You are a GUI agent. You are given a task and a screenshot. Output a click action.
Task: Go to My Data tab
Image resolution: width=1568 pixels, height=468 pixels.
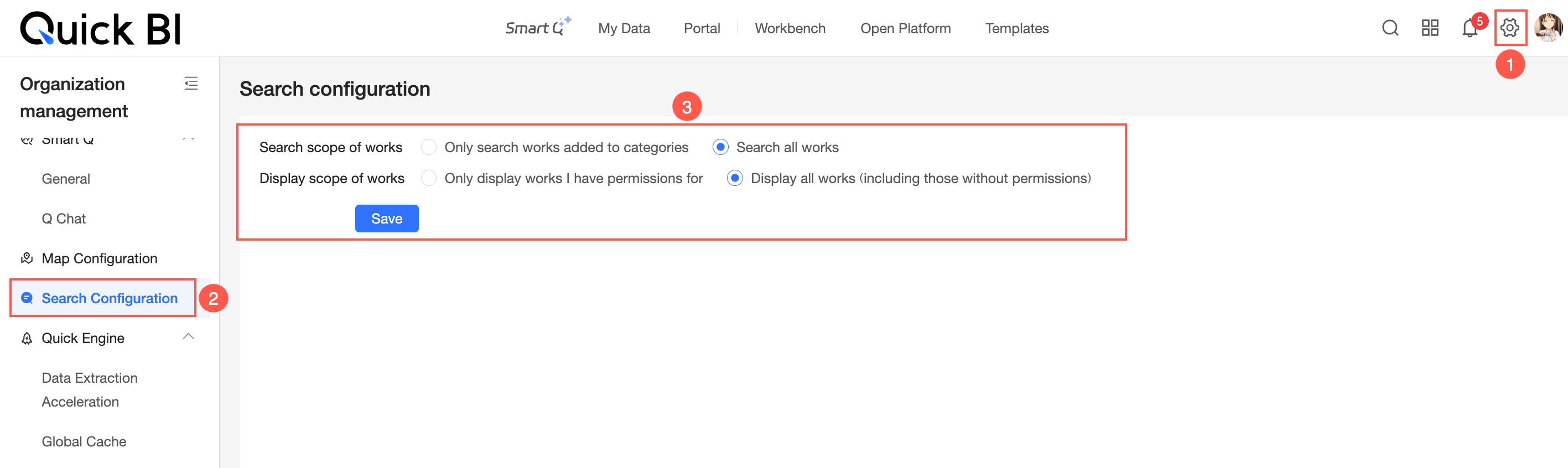pyautogui.click(x=624, y=28)
